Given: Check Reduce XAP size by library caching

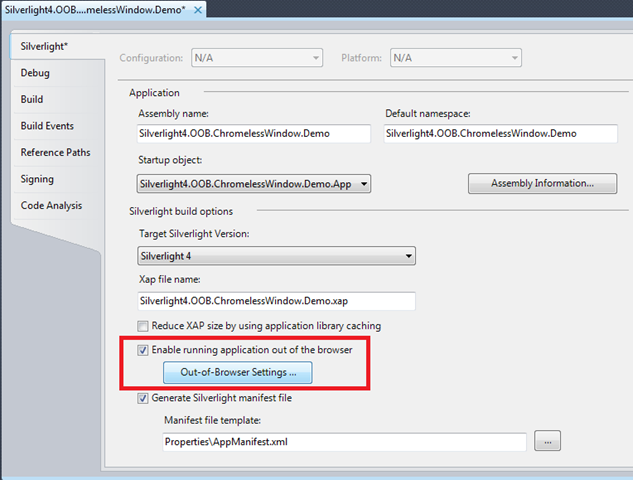Looking at the screenshot, I should pos(143,326).
